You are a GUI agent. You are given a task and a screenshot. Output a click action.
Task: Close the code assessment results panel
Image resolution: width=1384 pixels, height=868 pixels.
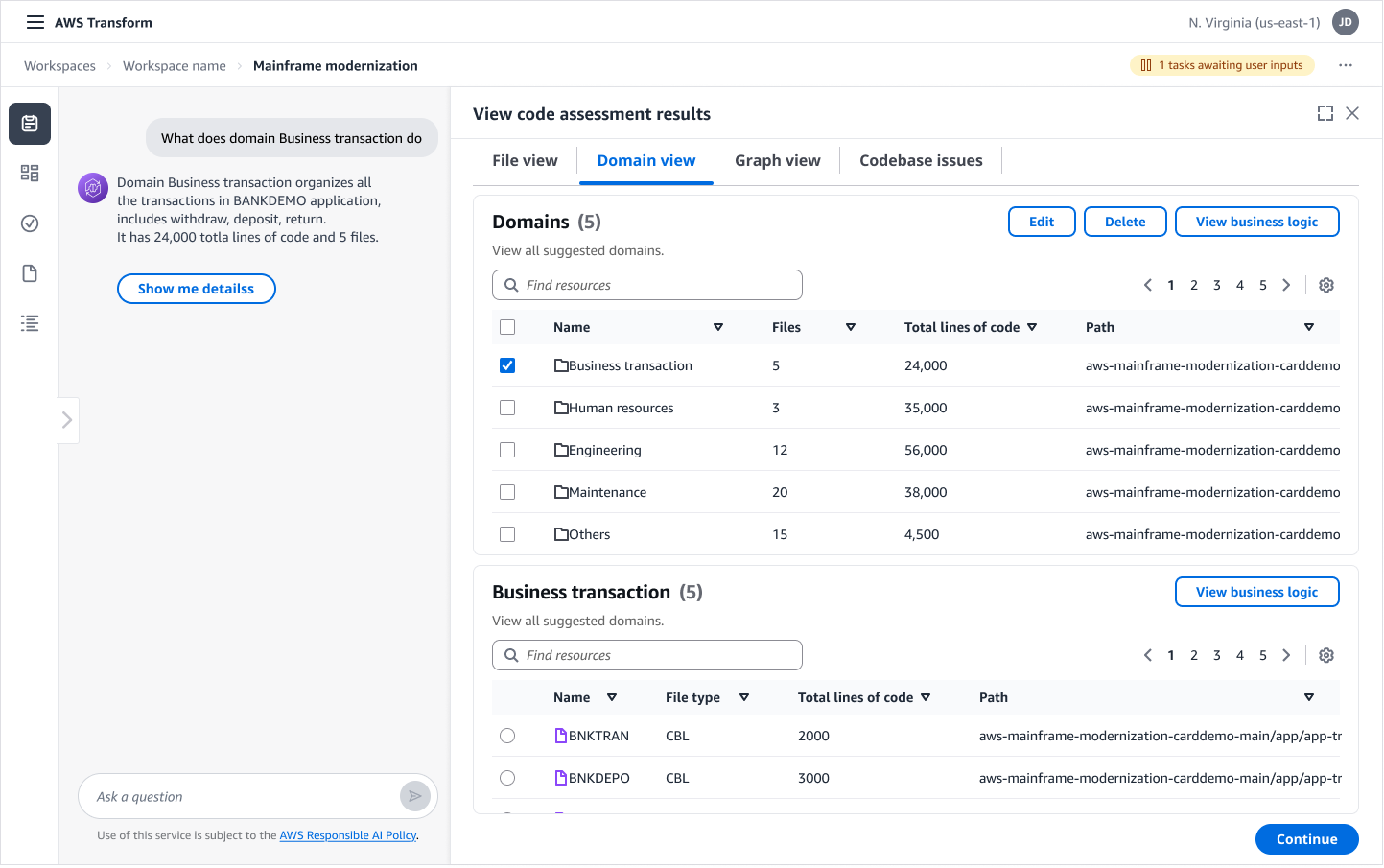[1352, 113]
